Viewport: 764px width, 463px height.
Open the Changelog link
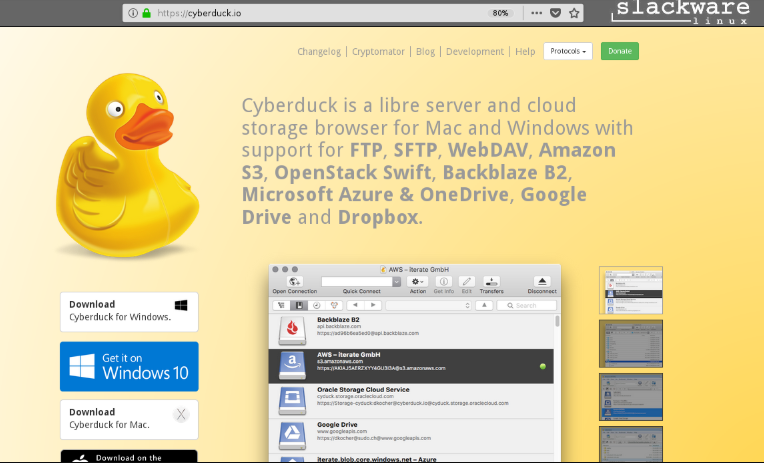pyautogui.click(x=319, y=51)
